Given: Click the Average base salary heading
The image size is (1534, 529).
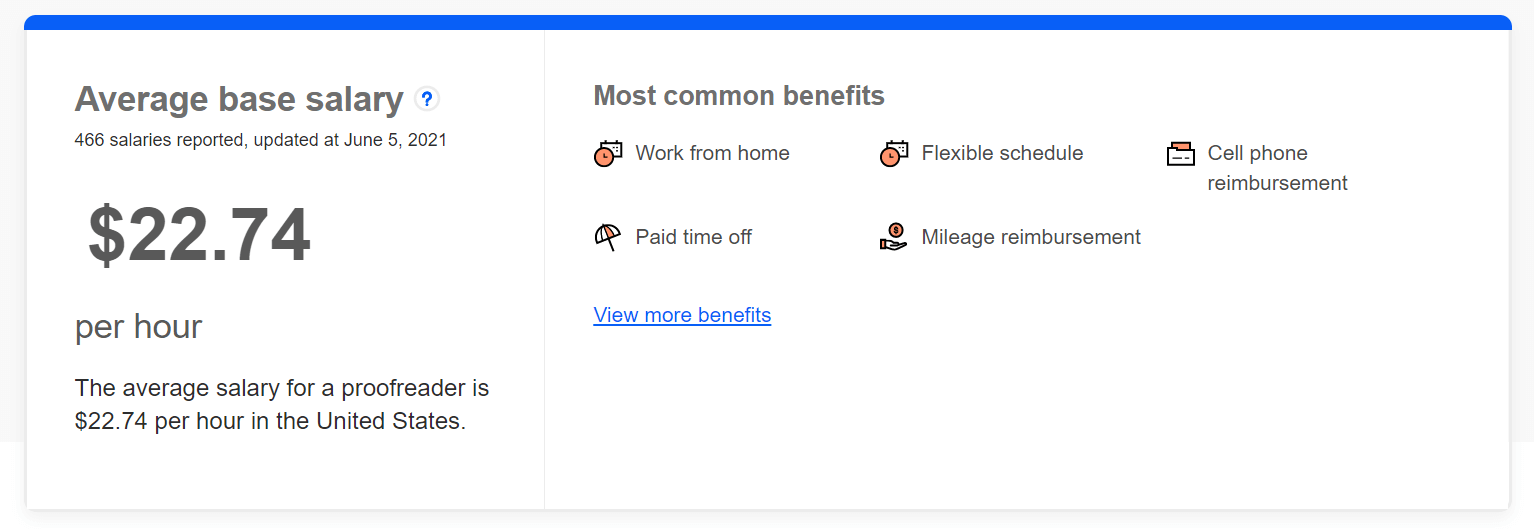Looking at the screenshot, I should tap(239, 99).
